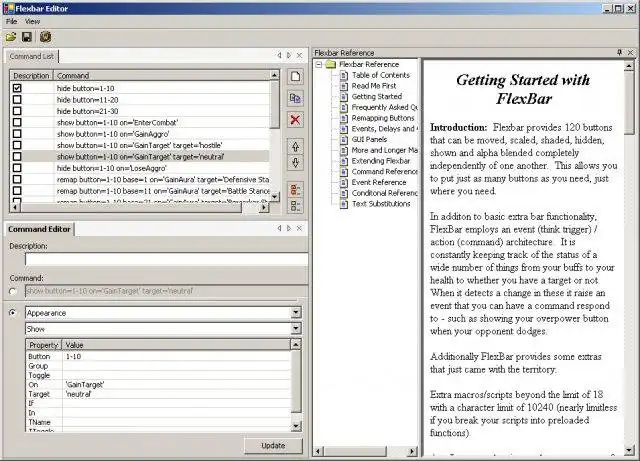Click the orange check-all commands icon
640x461 pixels.
tap(296, 189)
